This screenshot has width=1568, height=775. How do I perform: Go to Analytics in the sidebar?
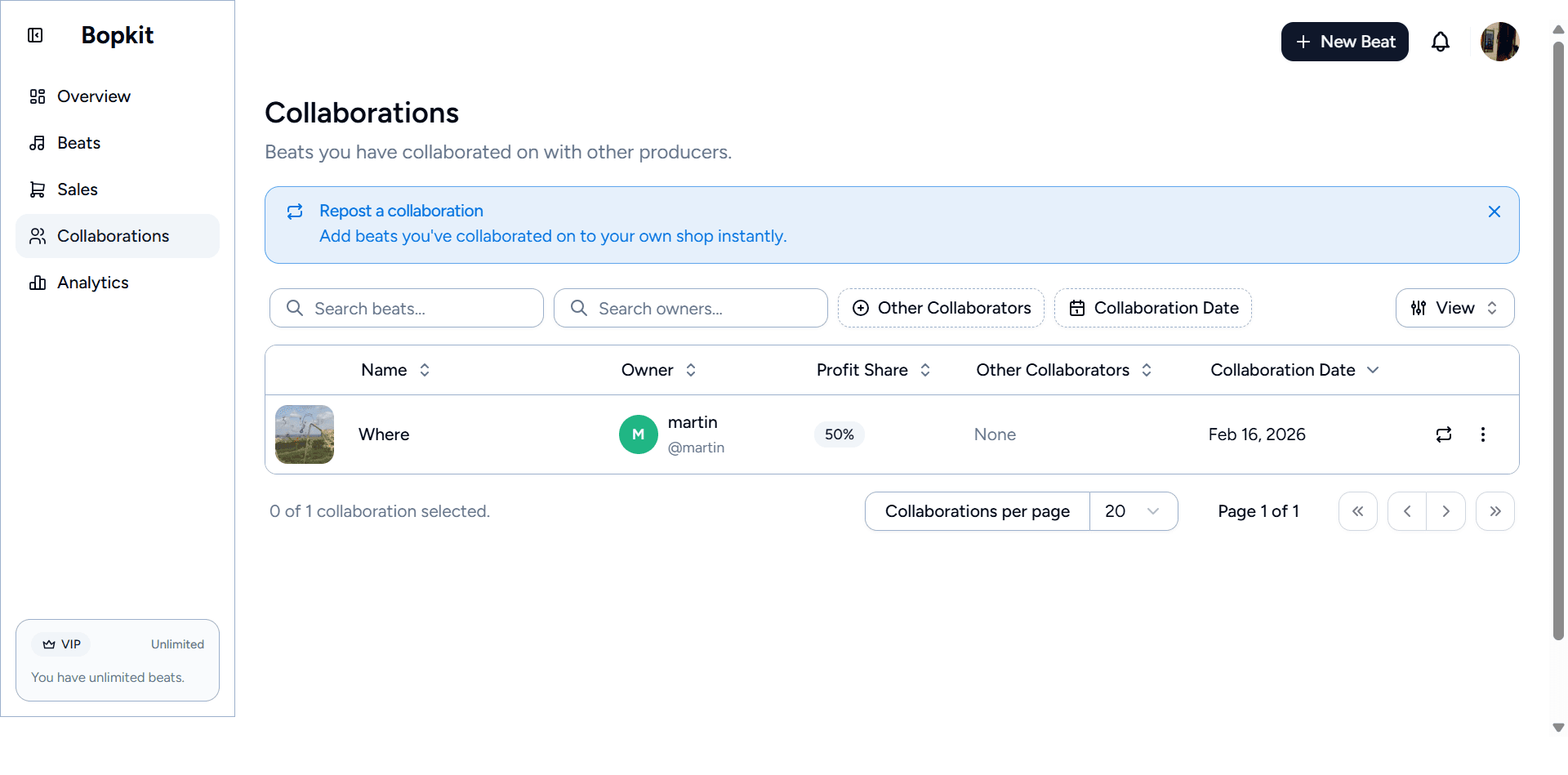tap(92, 282)
